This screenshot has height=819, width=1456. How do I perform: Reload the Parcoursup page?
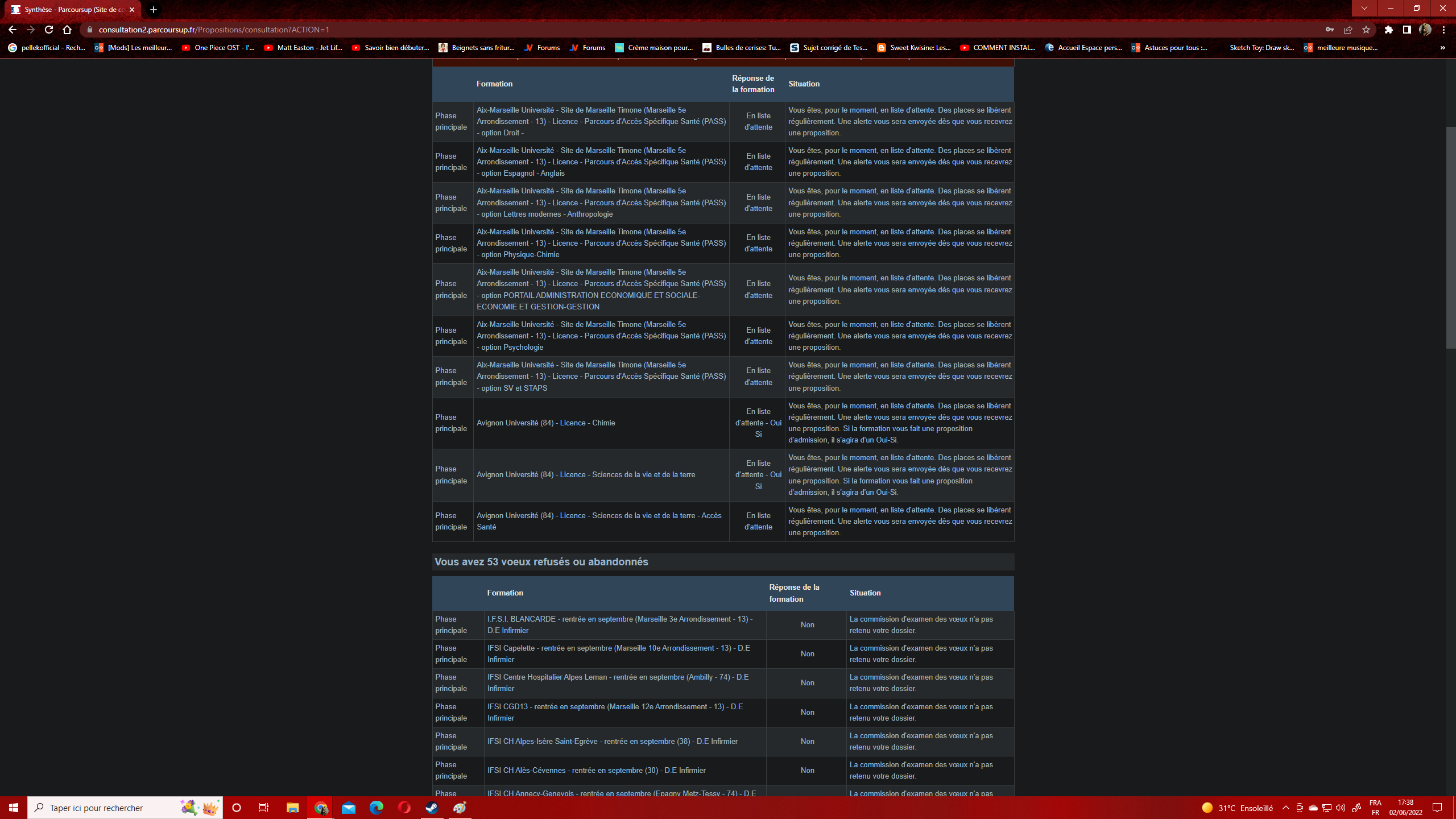pyautogui.click(x=49, y=30)
